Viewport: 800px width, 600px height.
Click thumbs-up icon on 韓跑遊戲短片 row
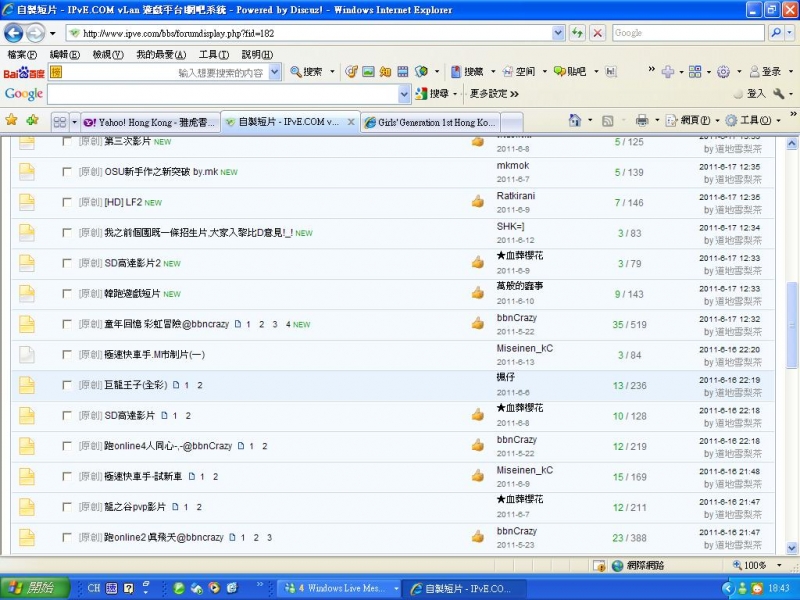478,294
